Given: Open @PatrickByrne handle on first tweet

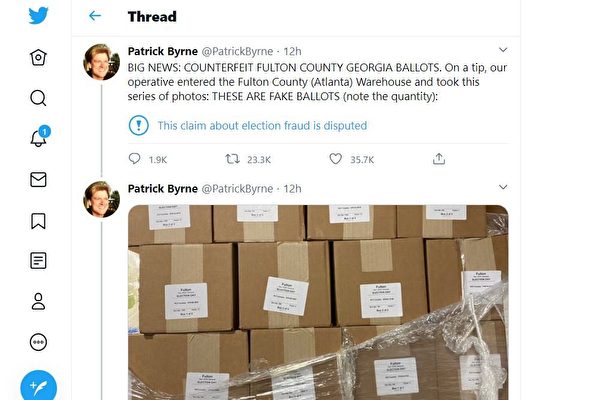Looking at the screenshot, I should coord(237,51).
